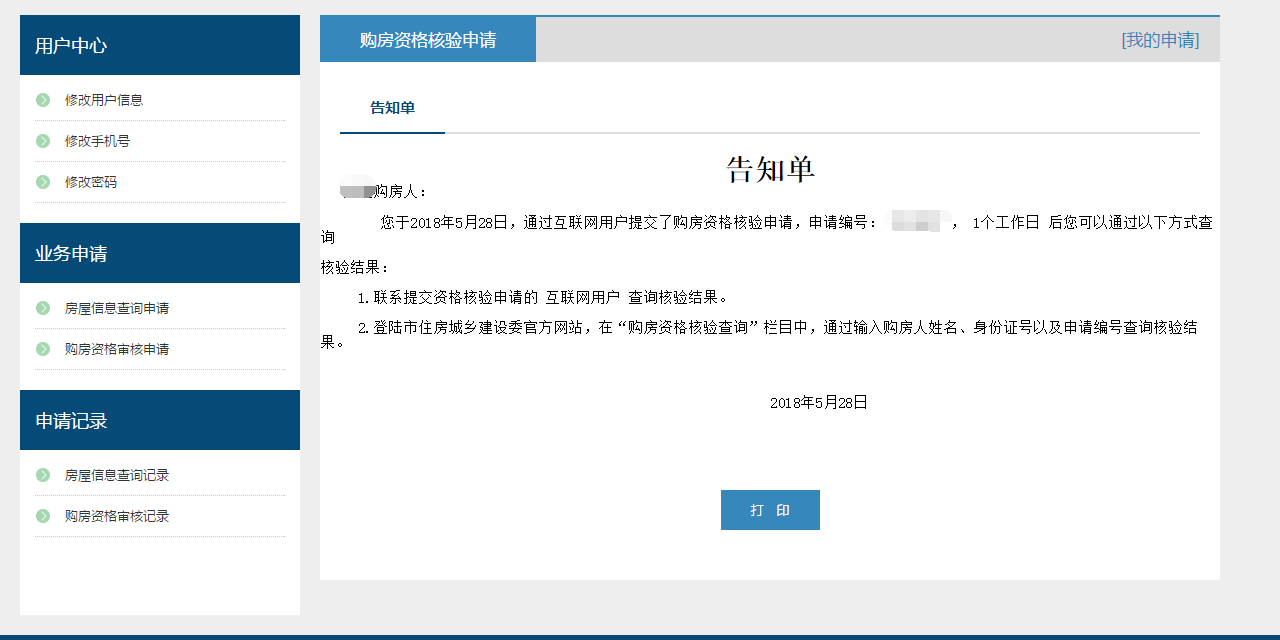Go to 修改密码 page
Viewport: 1280px width, 640px height.
pyautogui.click(x=91, y=182)
